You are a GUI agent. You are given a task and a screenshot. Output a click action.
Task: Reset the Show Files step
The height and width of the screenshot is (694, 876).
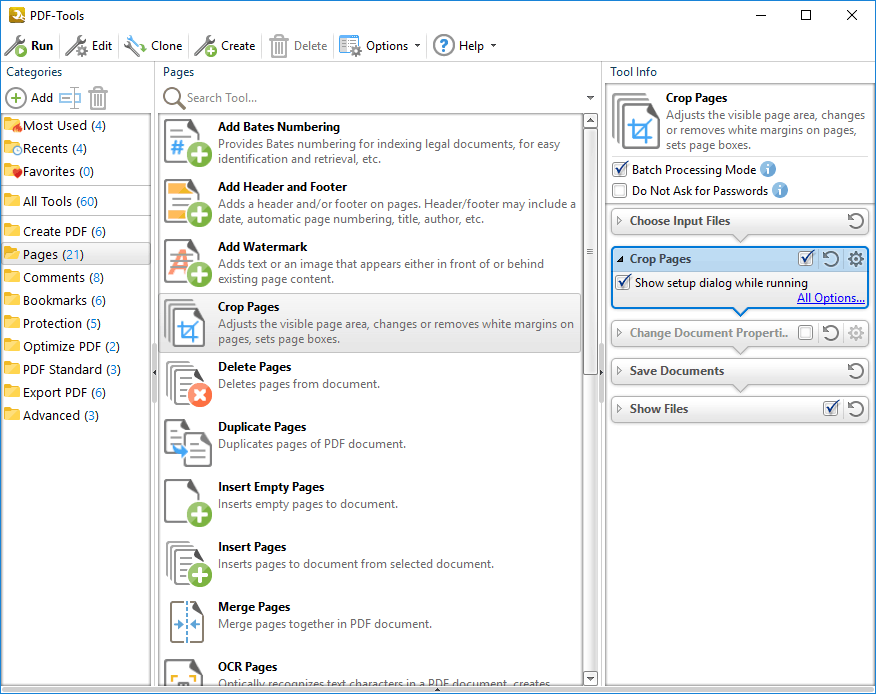[x=855, y=409]
